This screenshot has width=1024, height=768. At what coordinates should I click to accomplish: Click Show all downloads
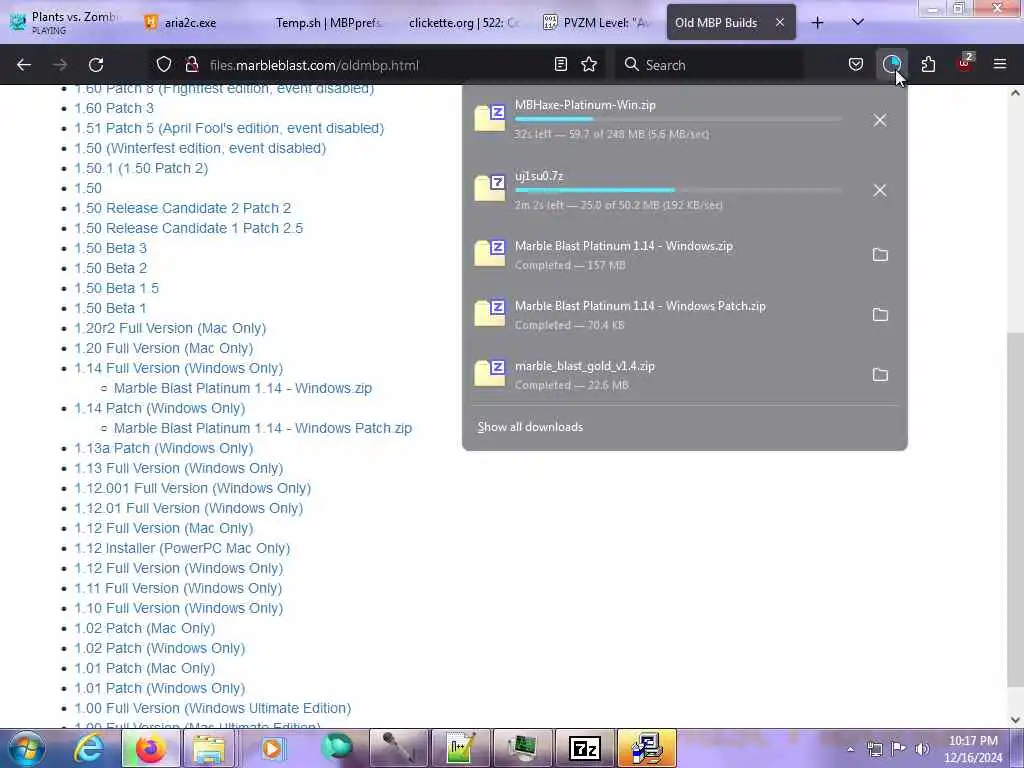[x=530, y=426]
